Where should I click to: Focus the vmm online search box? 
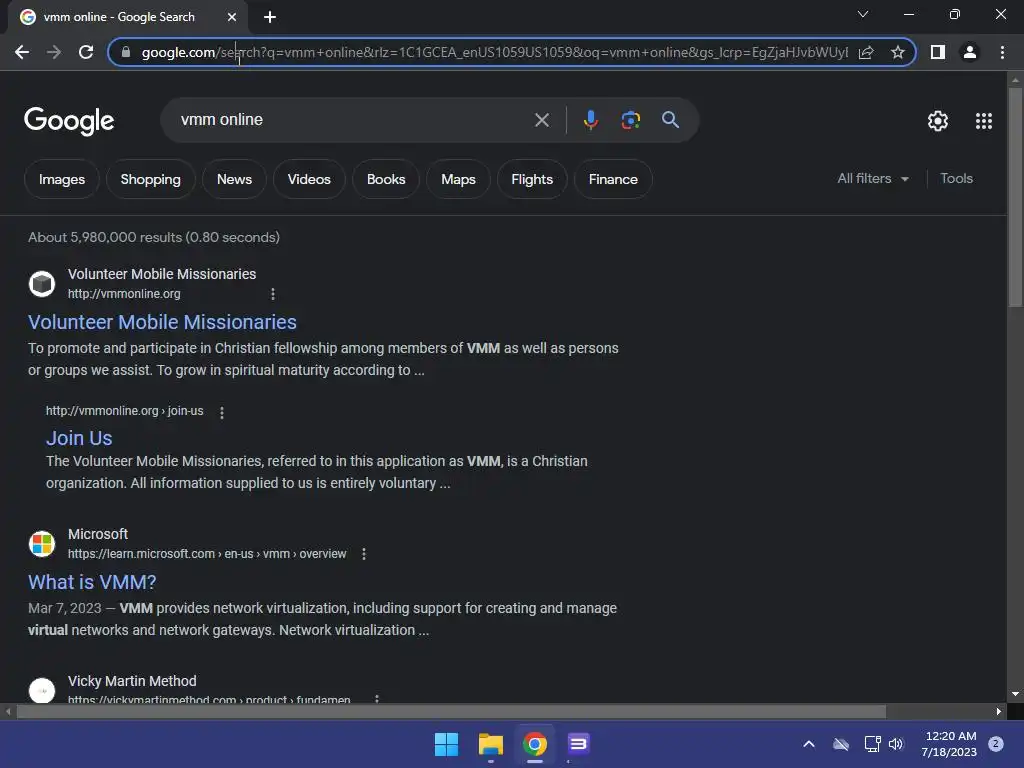click(x=353, y=120)
